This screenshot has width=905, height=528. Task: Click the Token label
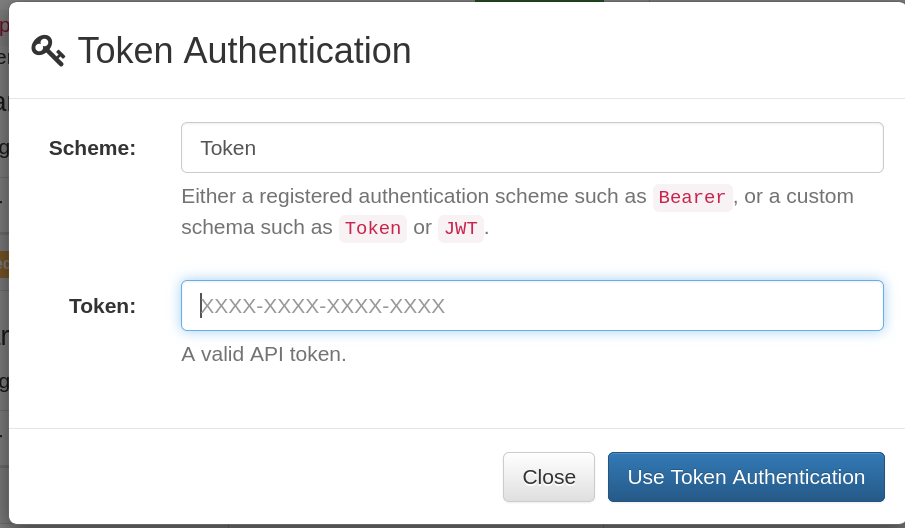click(x=102, y=306)
